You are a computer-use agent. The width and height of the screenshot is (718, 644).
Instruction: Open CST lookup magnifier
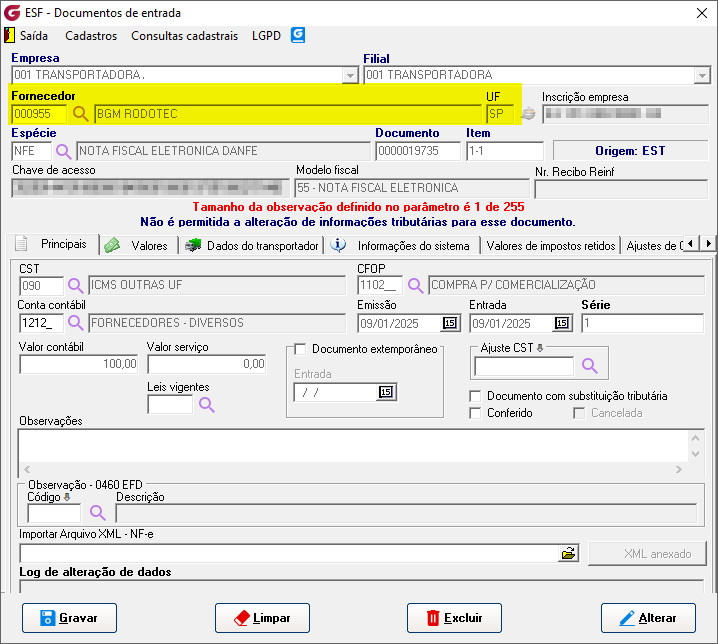click(76, 286)
